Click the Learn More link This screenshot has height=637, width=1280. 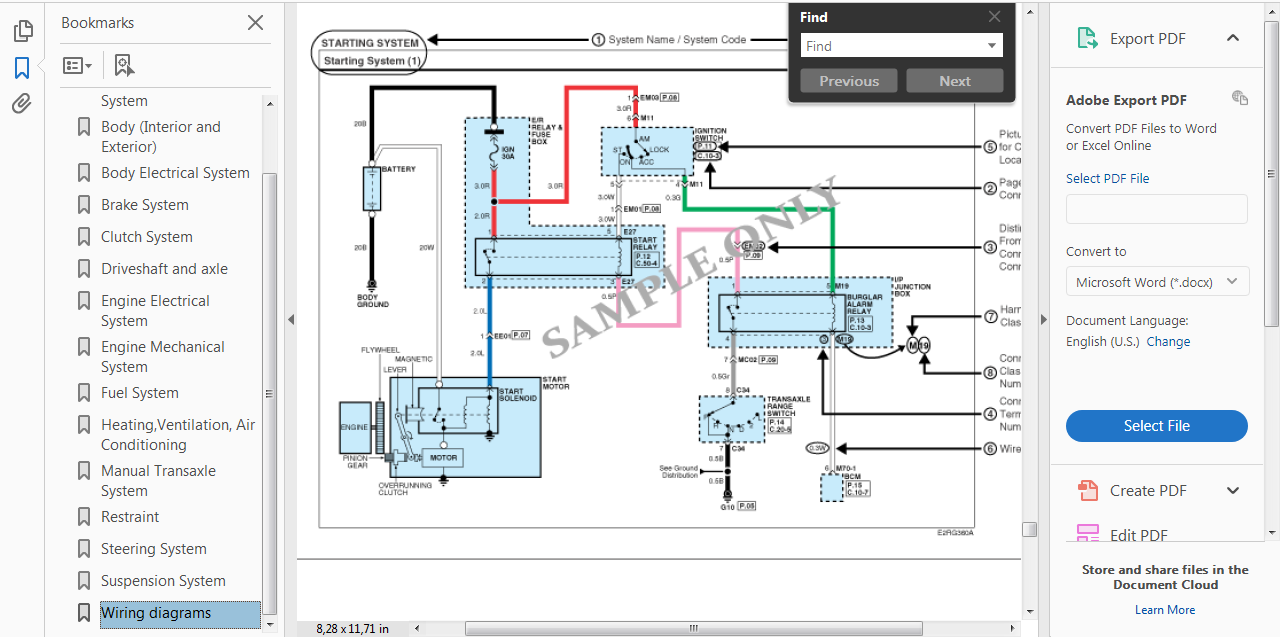click(x=1165, y=610)
